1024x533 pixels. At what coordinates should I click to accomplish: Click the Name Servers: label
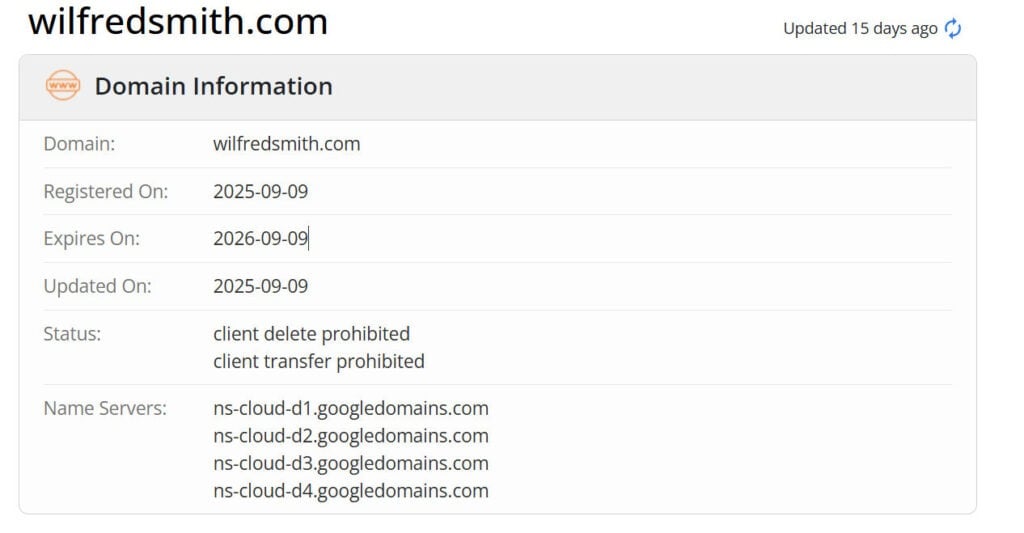[104, 408]
